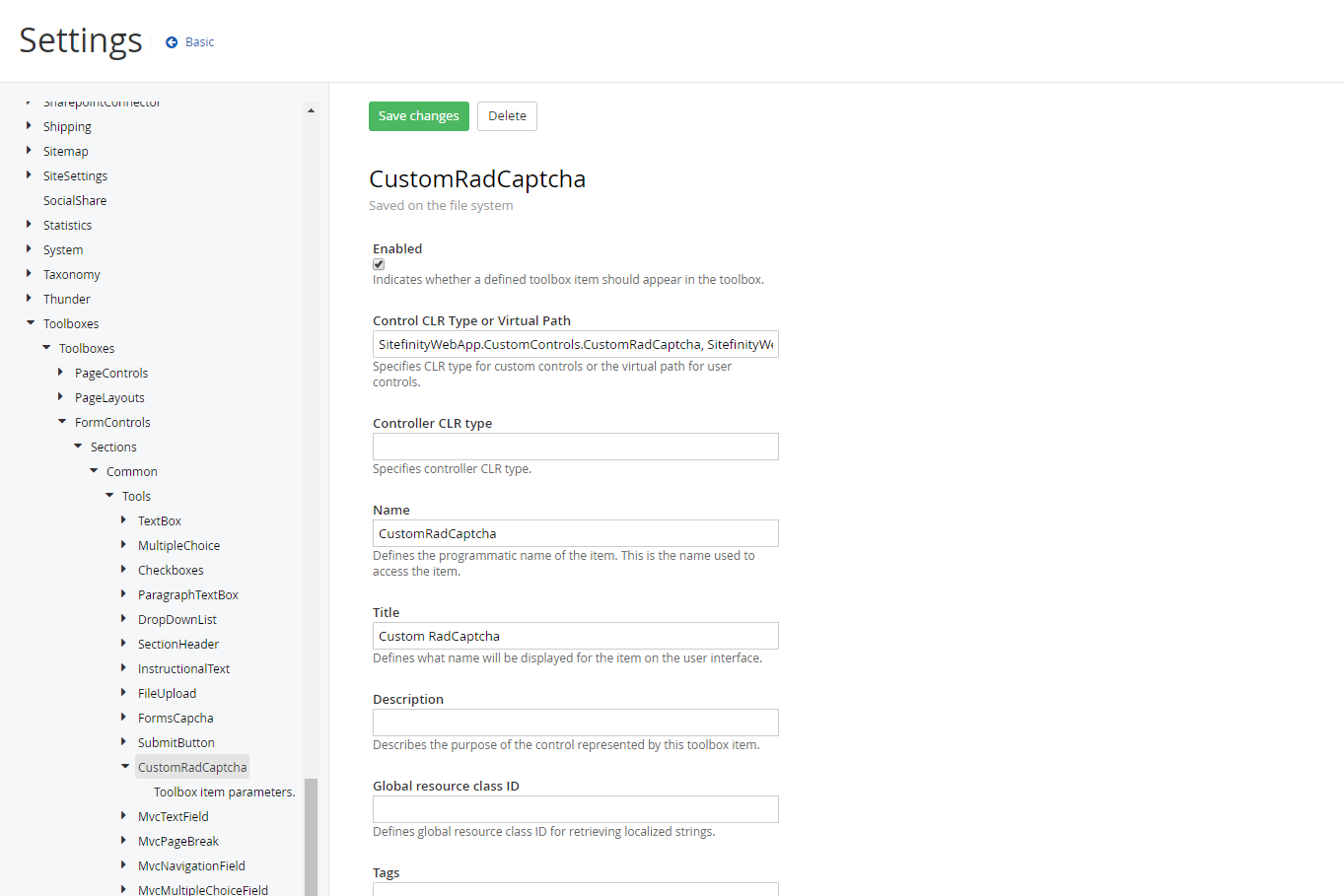
Task: Select the MvcTextField tool
Action: (173, 816)
